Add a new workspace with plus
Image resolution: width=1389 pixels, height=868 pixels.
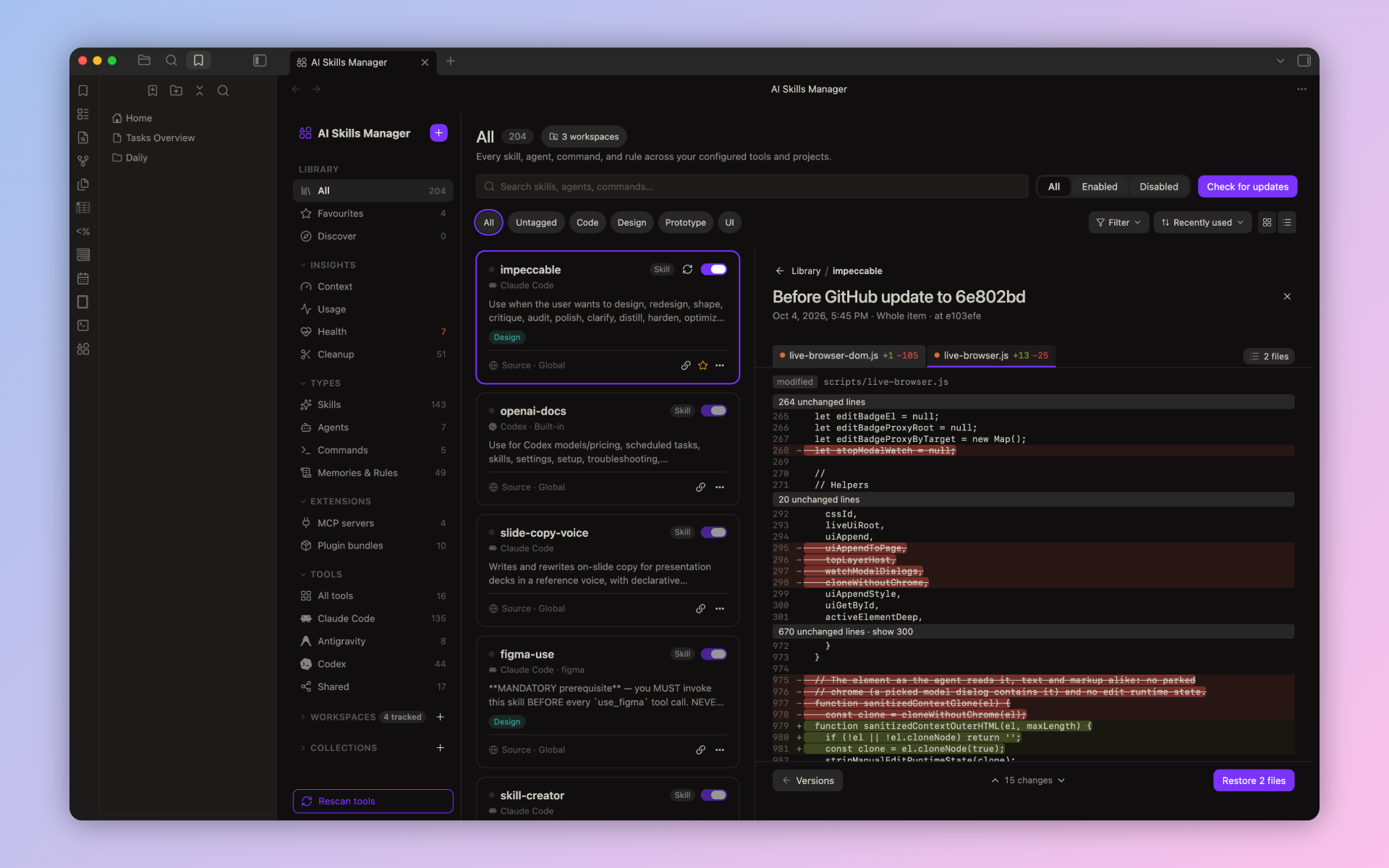pos(440,717)
